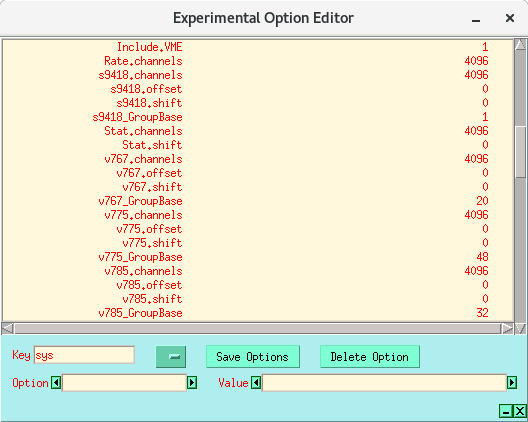This screenshot has width=528, height=422.
Task: Select the v767.shift option
Action: click(x=152, y=187)
